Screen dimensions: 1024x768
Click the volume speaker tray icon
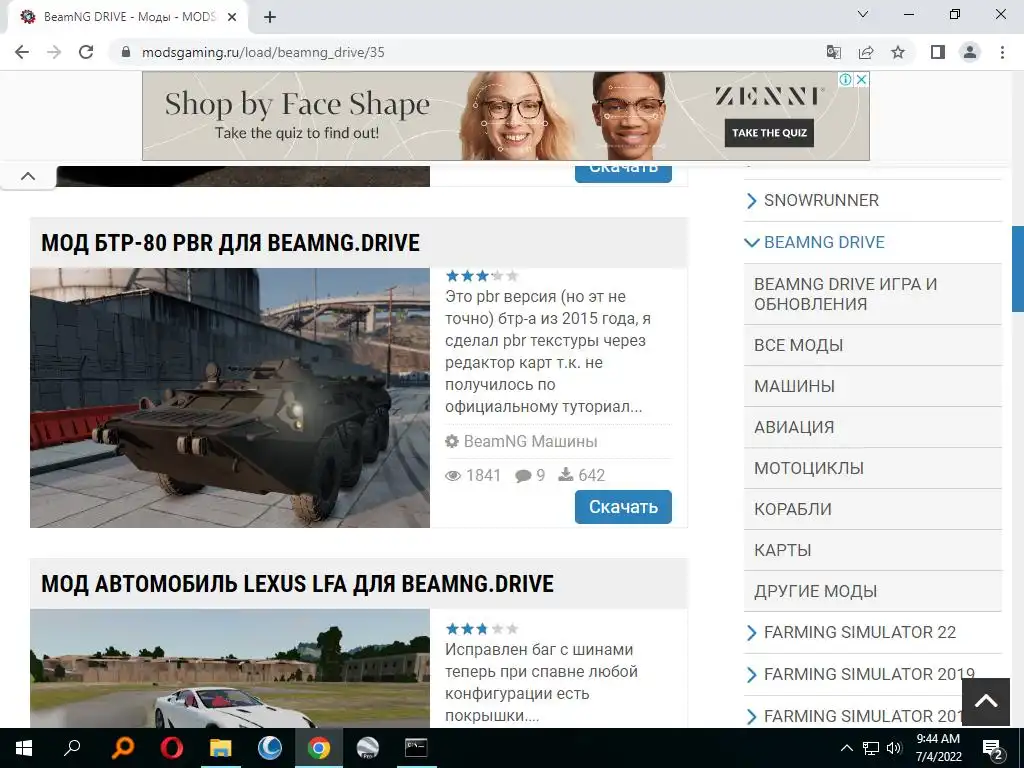[894, 748]
